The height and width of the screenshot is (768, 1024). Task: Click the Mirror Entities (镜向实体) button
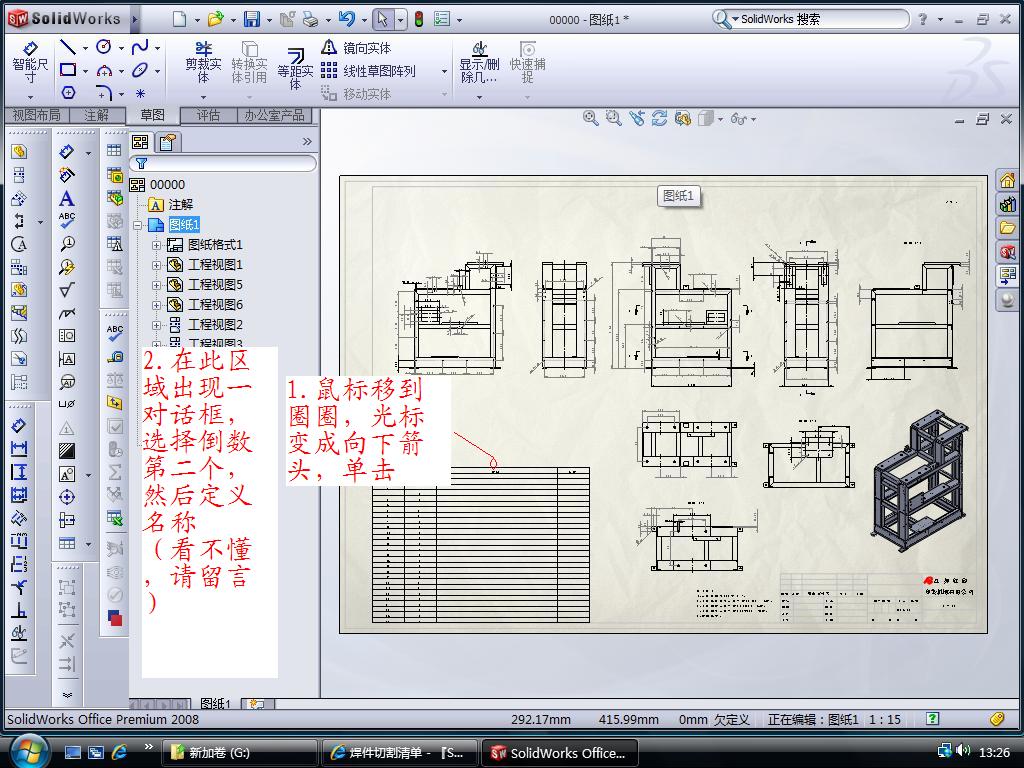pyautogui.click(x=356, y=48)
